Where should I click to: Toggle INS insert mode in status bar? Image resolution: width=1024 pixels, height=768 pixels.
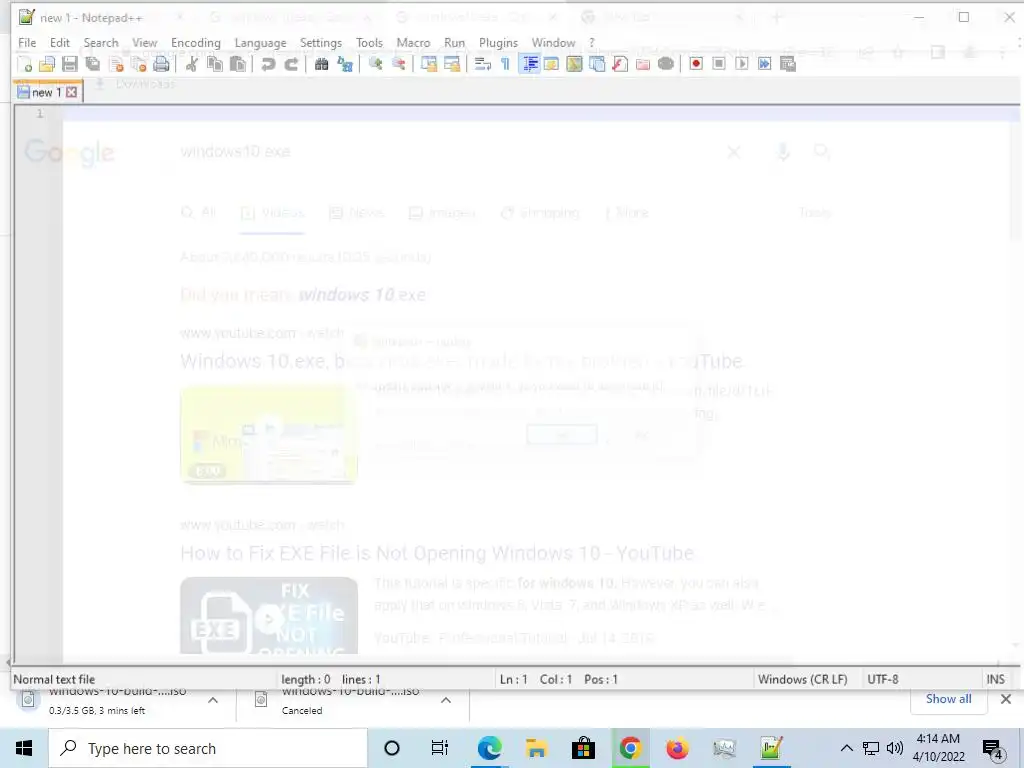coord(995,679)
